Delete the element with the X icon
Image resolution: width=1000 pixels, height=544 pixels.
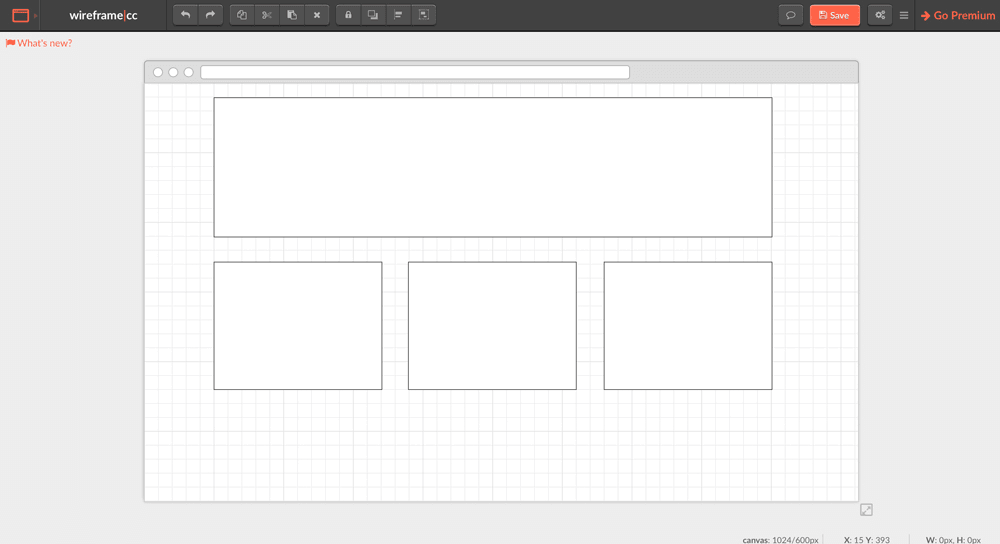coord(317,15)
